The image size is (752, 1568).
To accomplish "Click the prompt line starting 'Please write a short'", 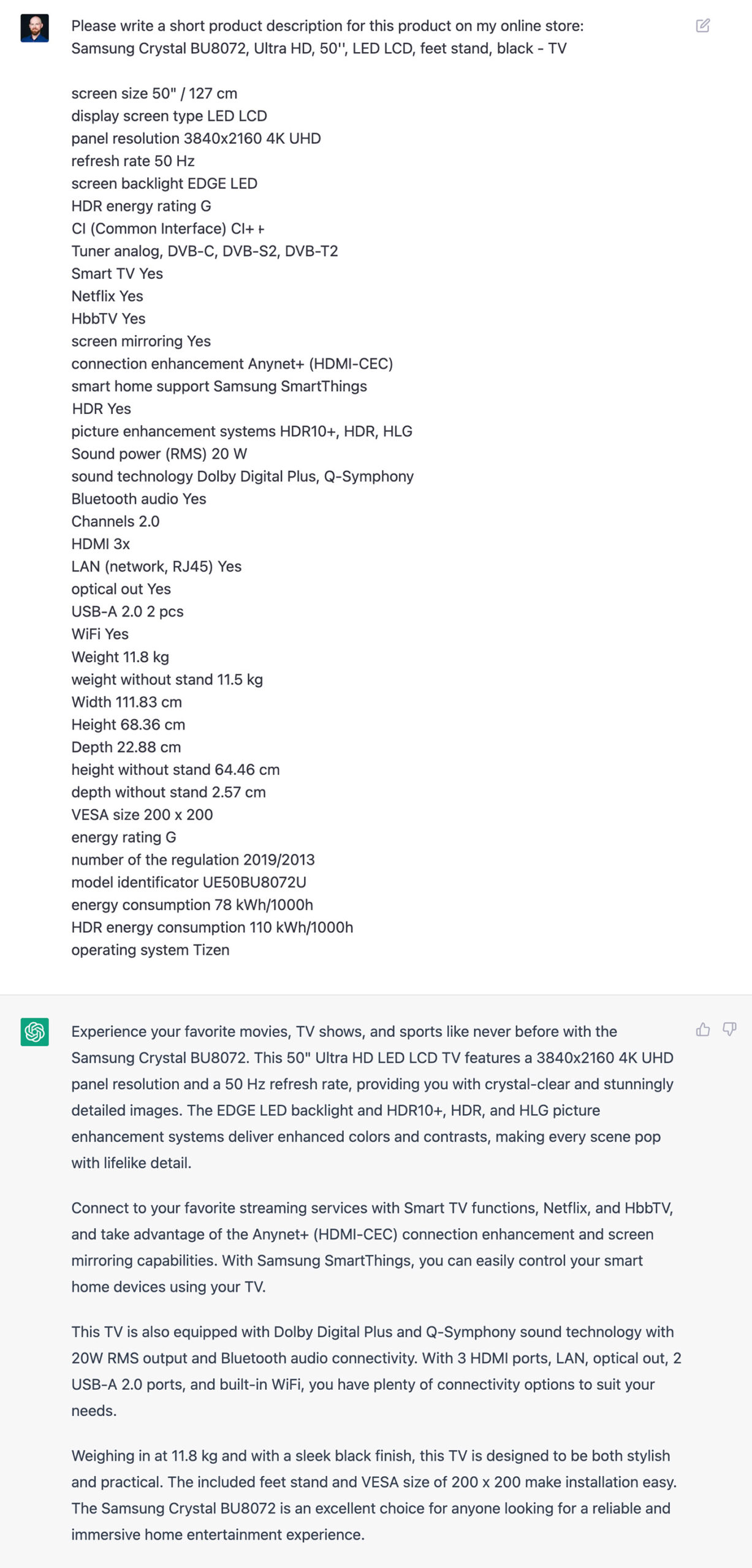I will 327,26.
